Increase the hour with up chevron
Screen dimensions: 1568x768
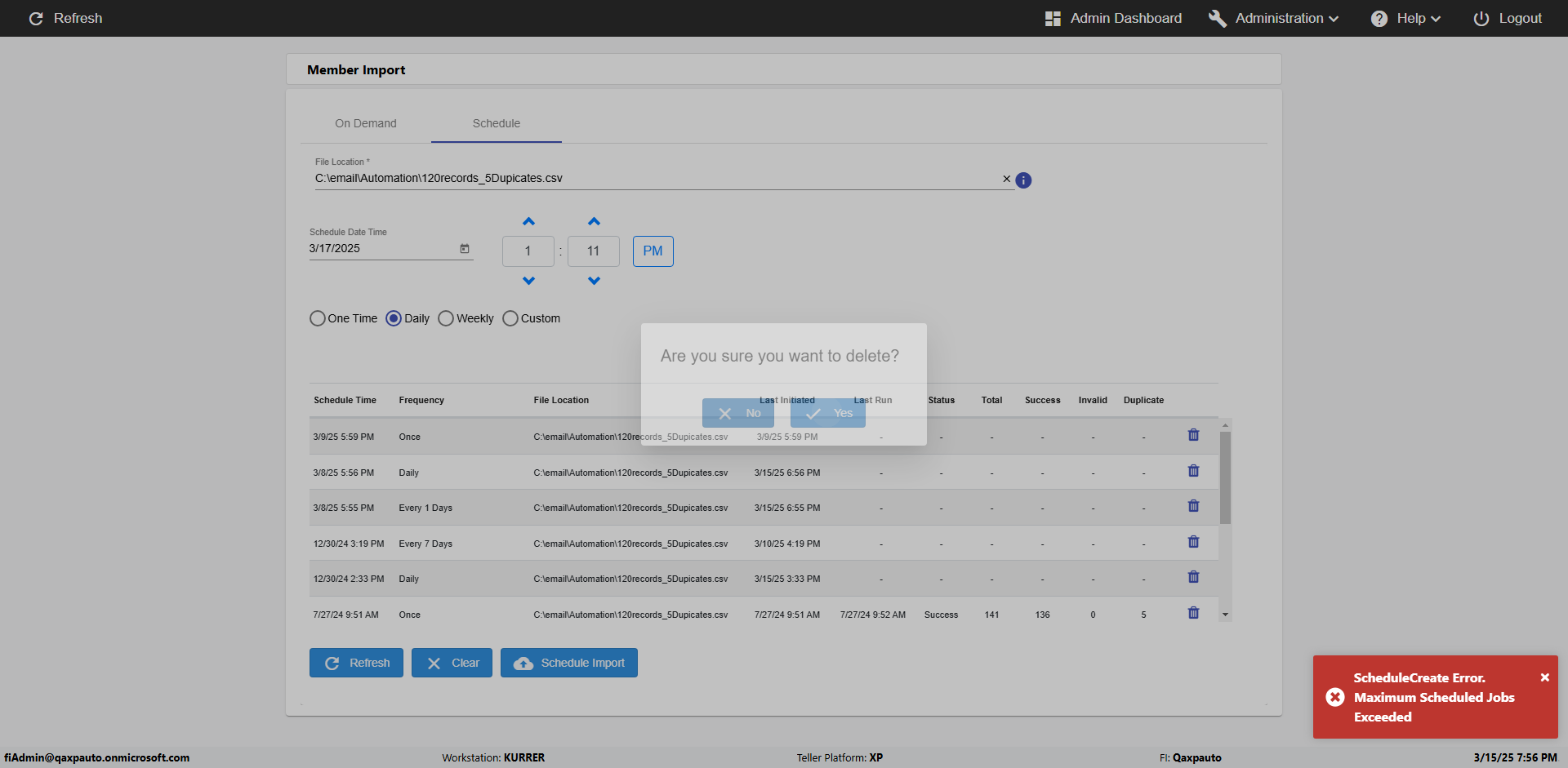[528, 222]
